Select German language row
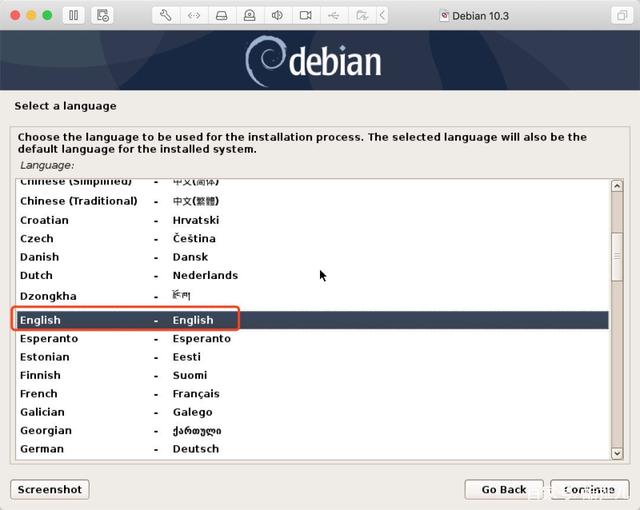640x510 pixels. pyautogui.click(x=312, y=449)
